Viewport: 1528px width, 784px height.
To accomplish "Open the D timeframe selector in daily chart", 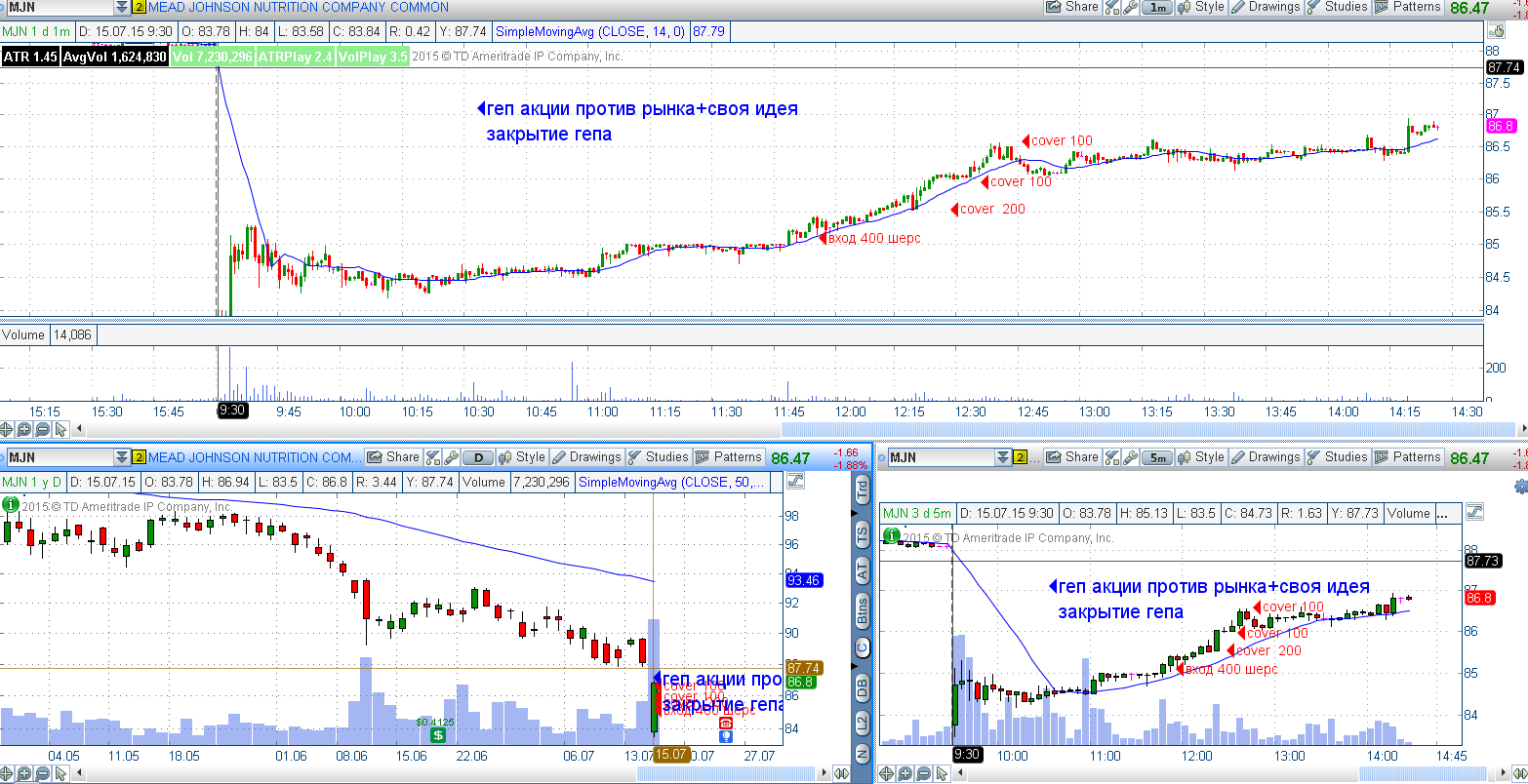I will pos(478,456).
